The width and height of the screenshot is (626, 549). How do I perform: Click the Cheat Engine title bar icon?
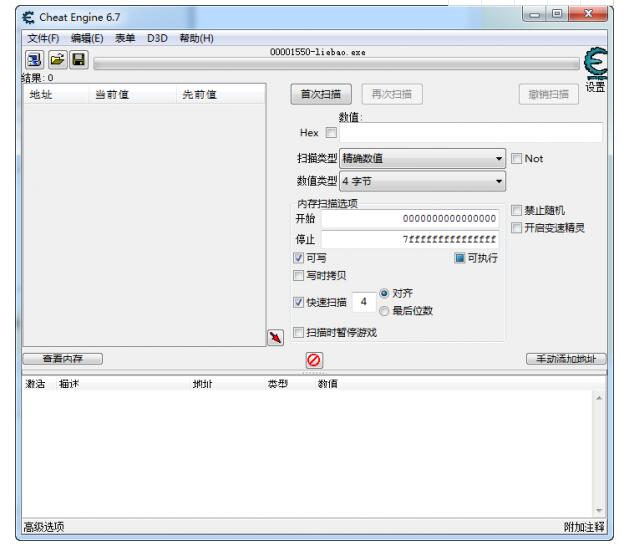[x=28, y=18]
